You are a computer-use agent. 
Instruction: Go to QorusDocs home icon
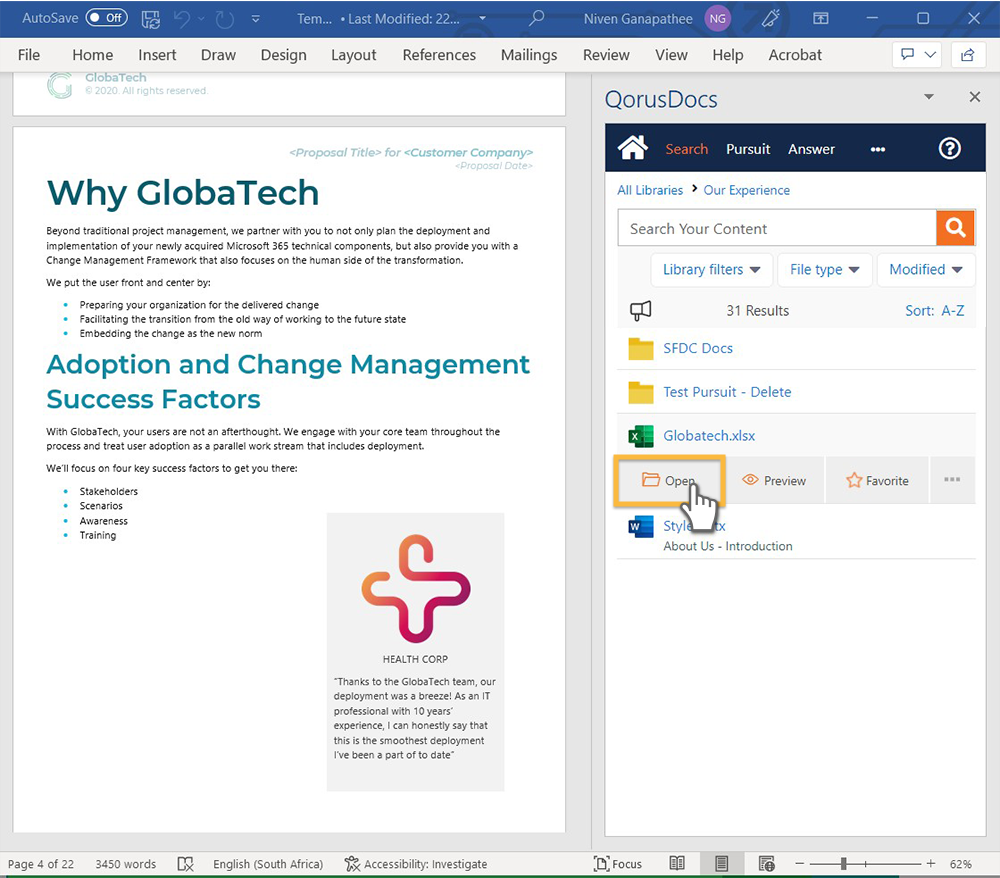click(x=632, y=148)
